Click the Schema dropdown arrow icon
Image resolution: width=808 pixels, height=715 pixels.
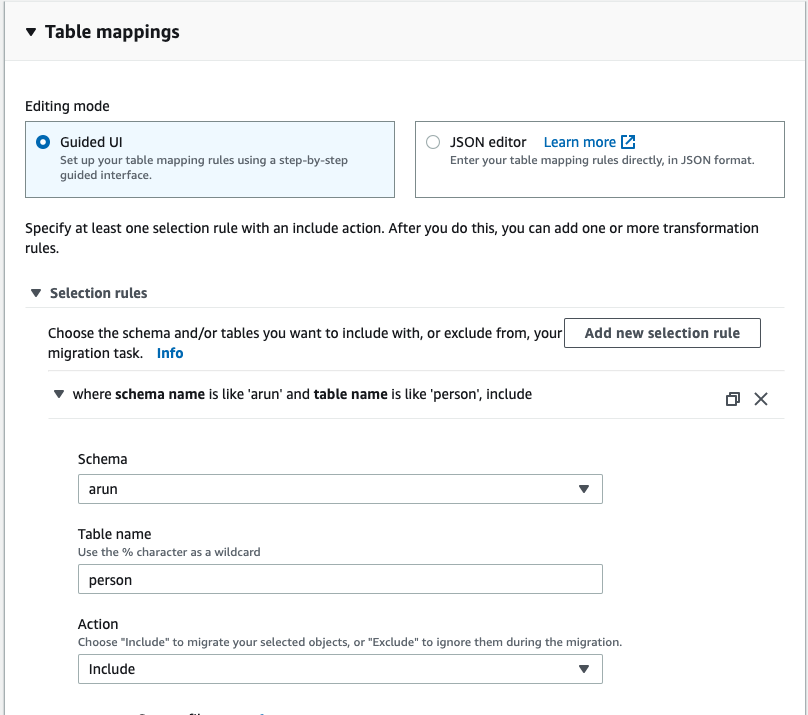click(584, 489)
